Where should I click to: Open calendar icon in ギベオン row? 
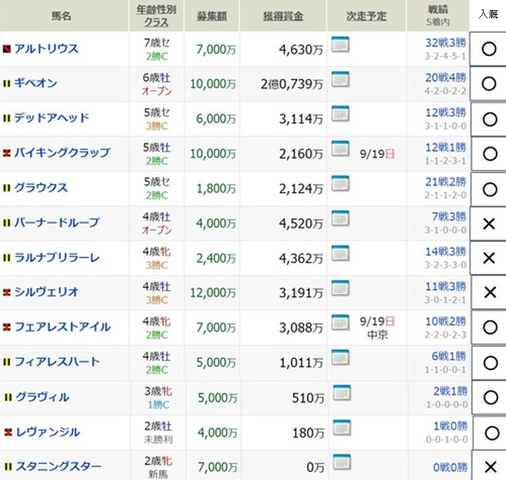click(x=340, y=79)
